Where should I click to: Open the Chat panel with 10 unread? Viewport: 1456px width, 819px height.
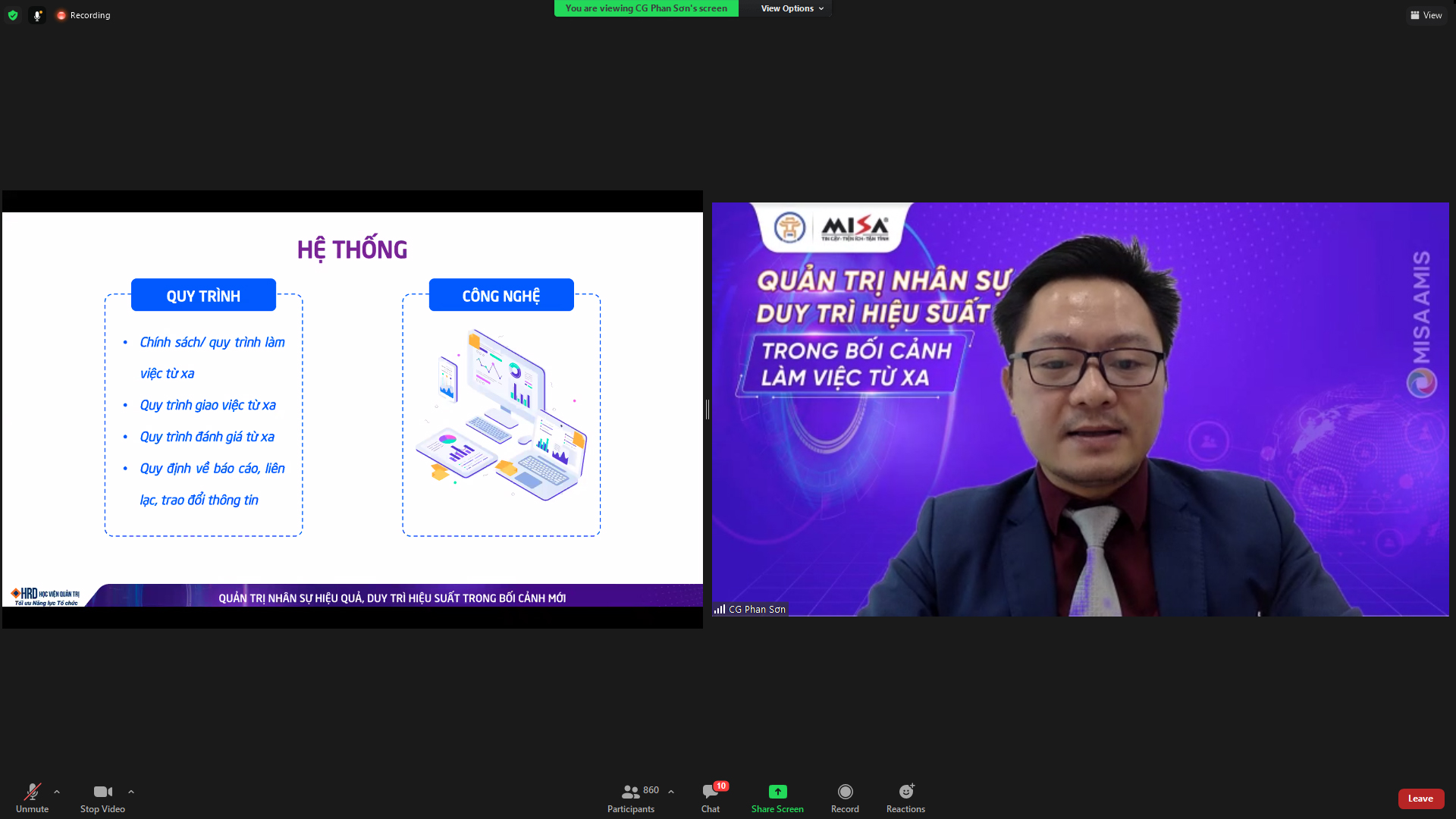tap(711, 798)
